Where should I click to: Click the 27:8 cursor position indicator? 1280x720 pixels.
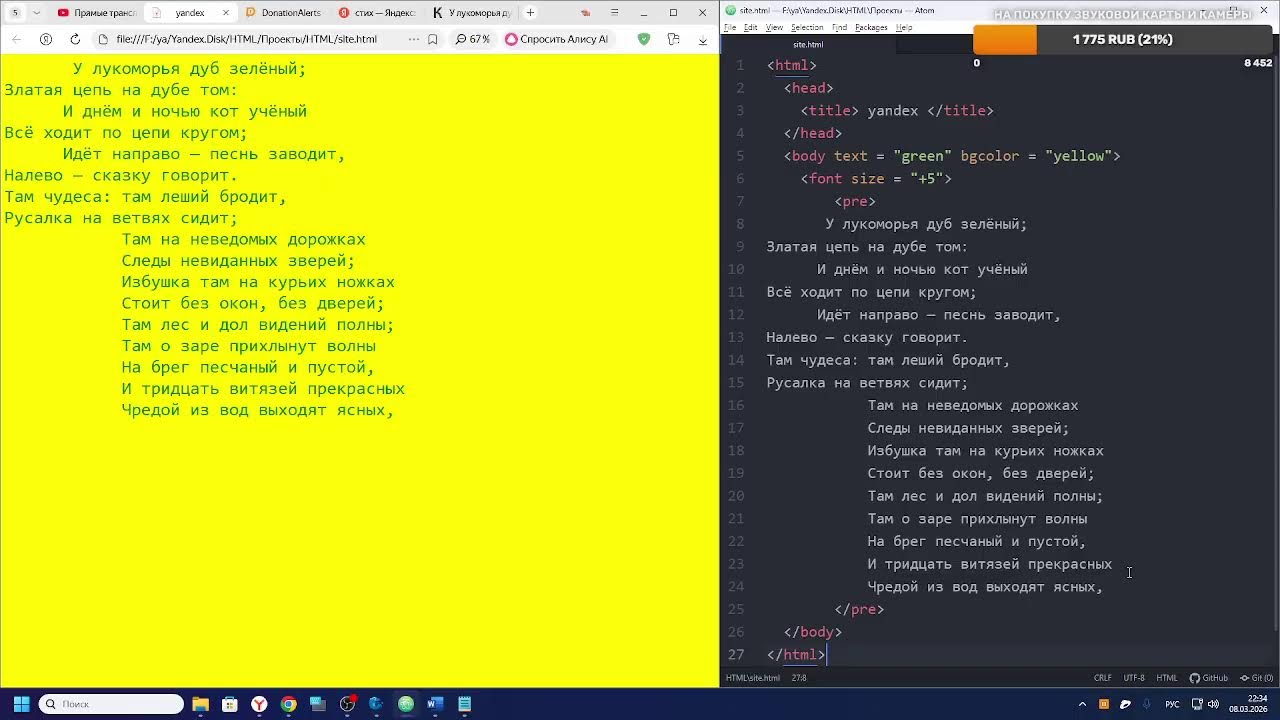799,678
